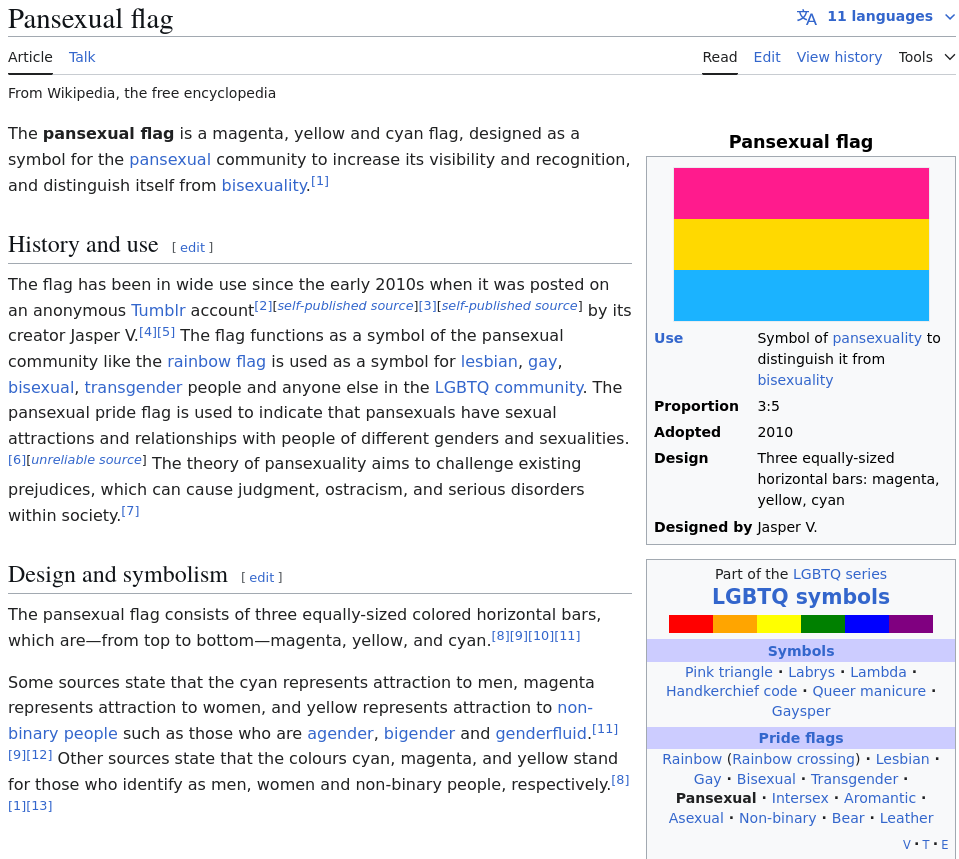Open the View history tab
Image resolution: width=959 pixels, height=859 pixels.
point(839,57)
